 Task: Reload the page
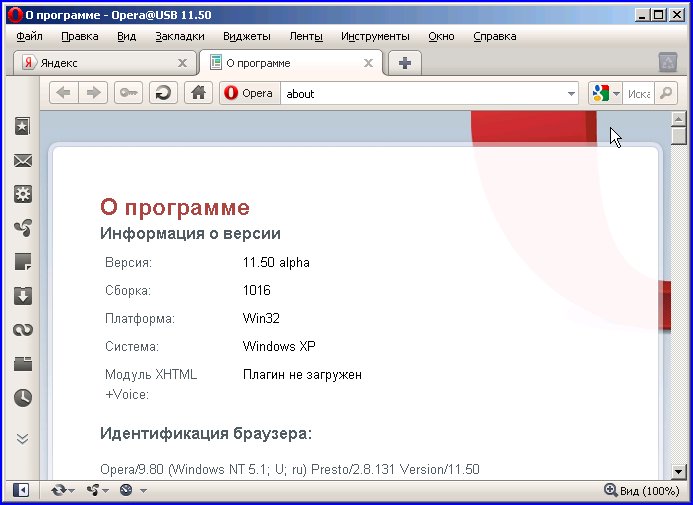click(x=163, y=93)
